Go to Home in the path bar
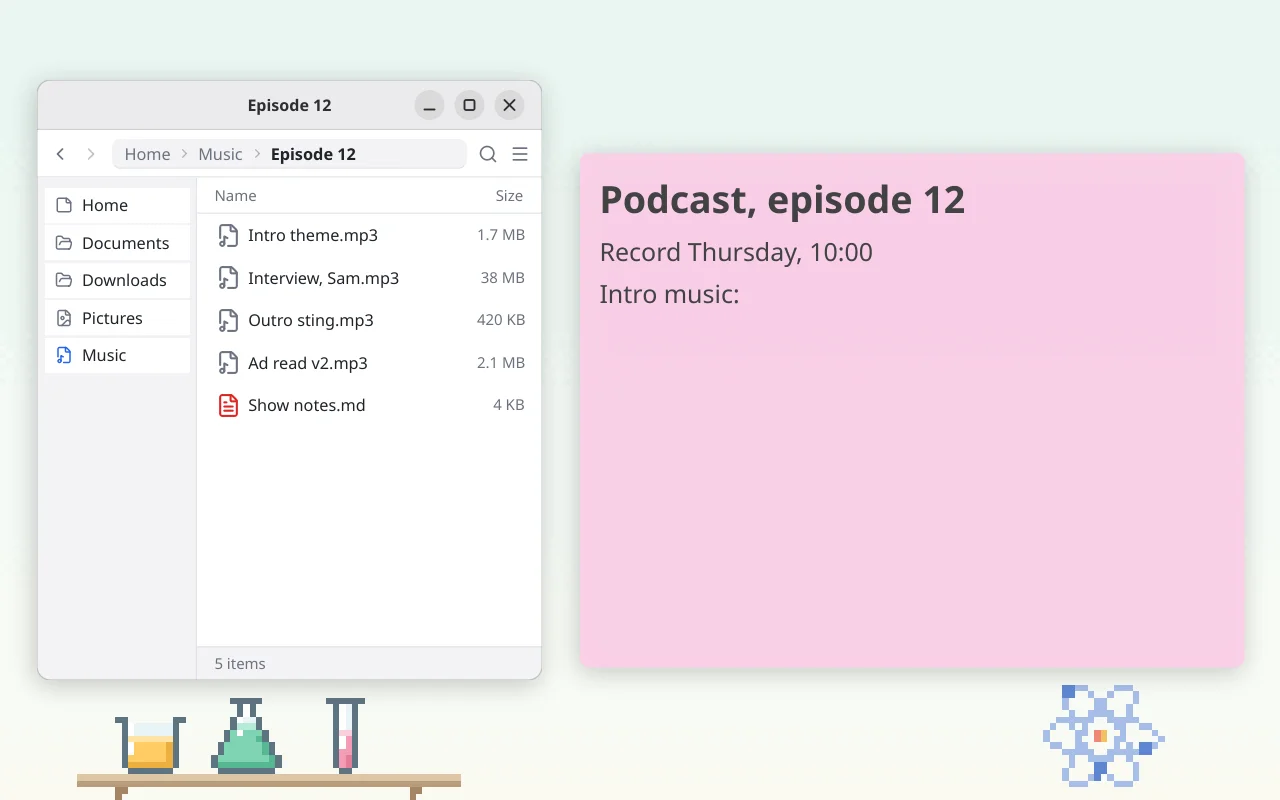1280x800 pixels. [147, 154]
